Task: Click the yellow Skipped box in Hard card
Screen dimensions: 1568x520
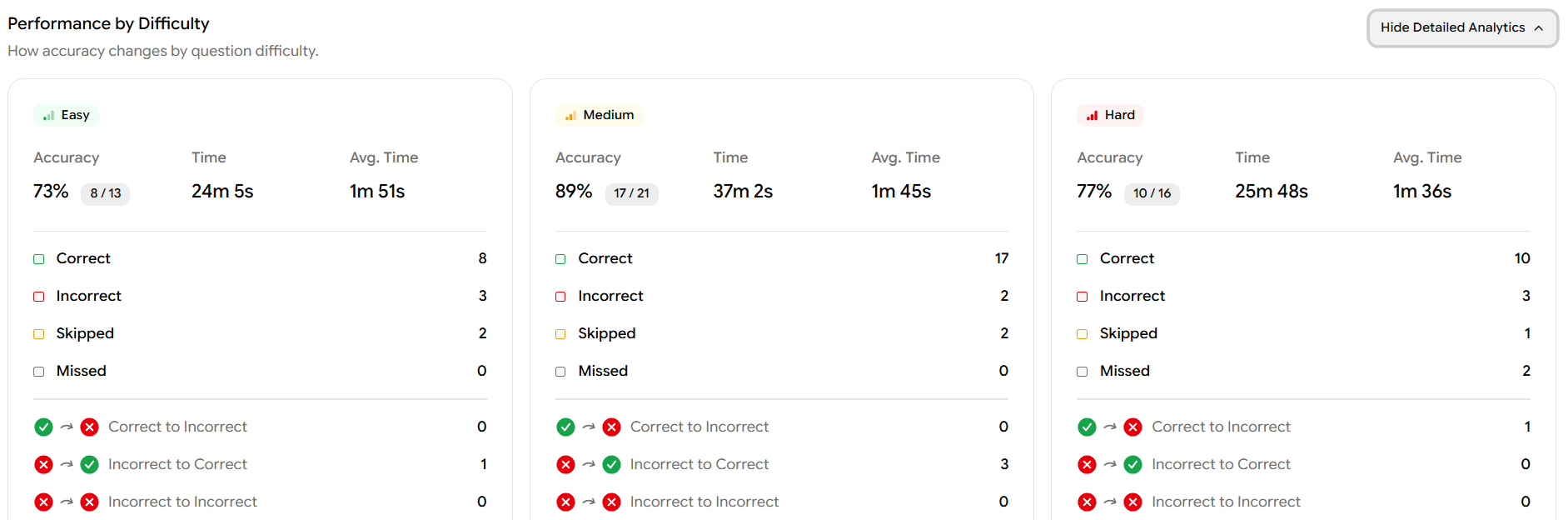Action: [x=1082, y=334]
